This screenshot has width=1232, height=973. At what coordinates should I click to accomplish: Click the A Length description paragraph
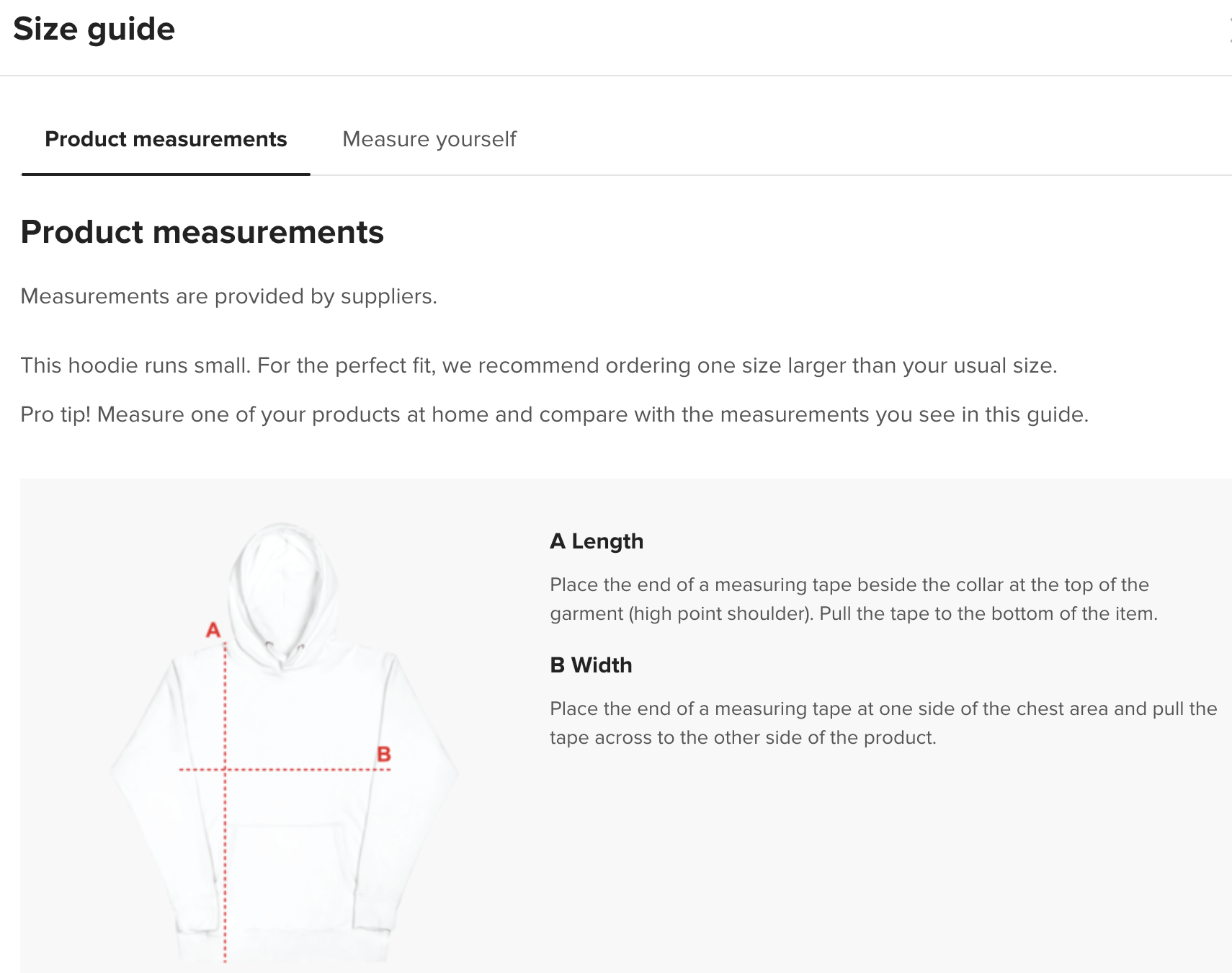[x=854, y=599]
